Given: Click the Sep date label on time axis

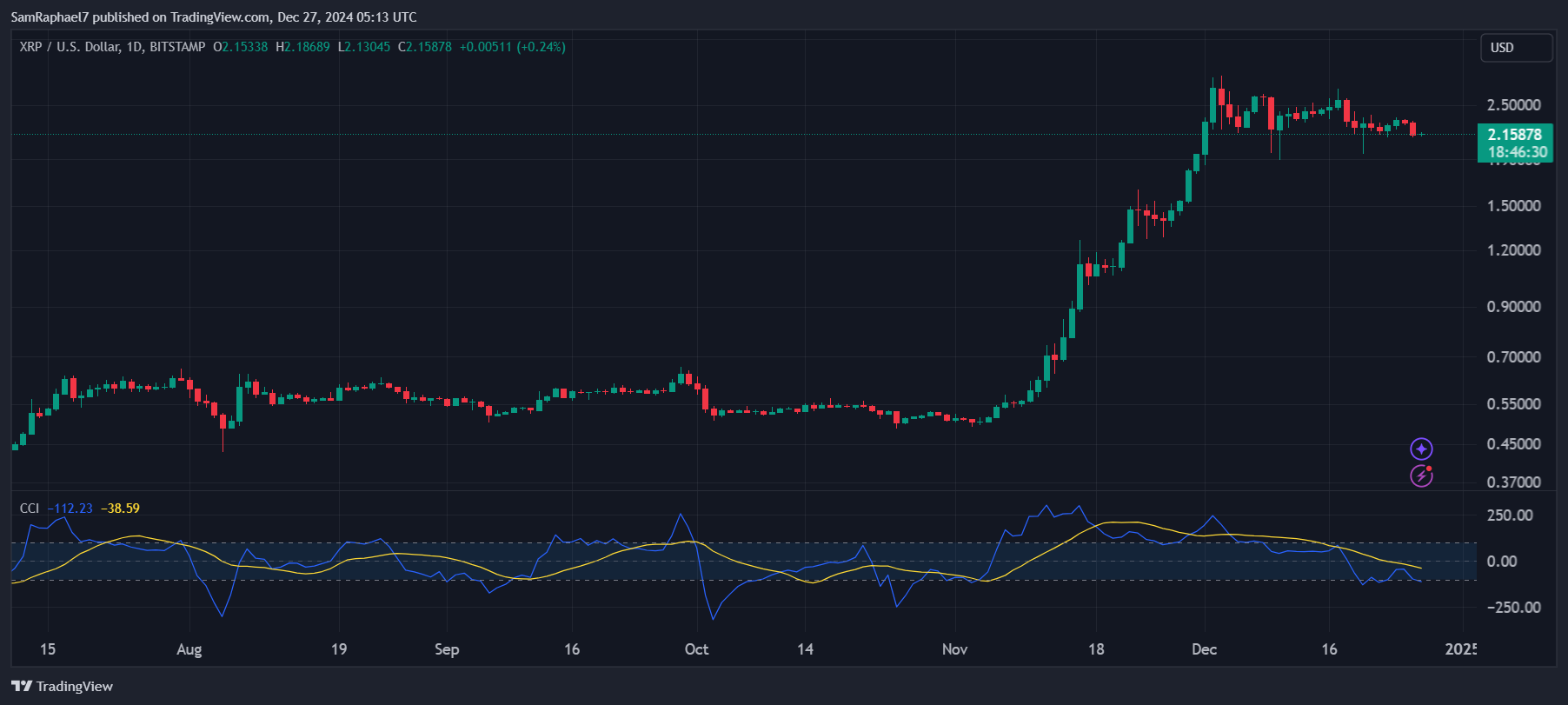Looking at the screenshot, I should pos(447,649).
